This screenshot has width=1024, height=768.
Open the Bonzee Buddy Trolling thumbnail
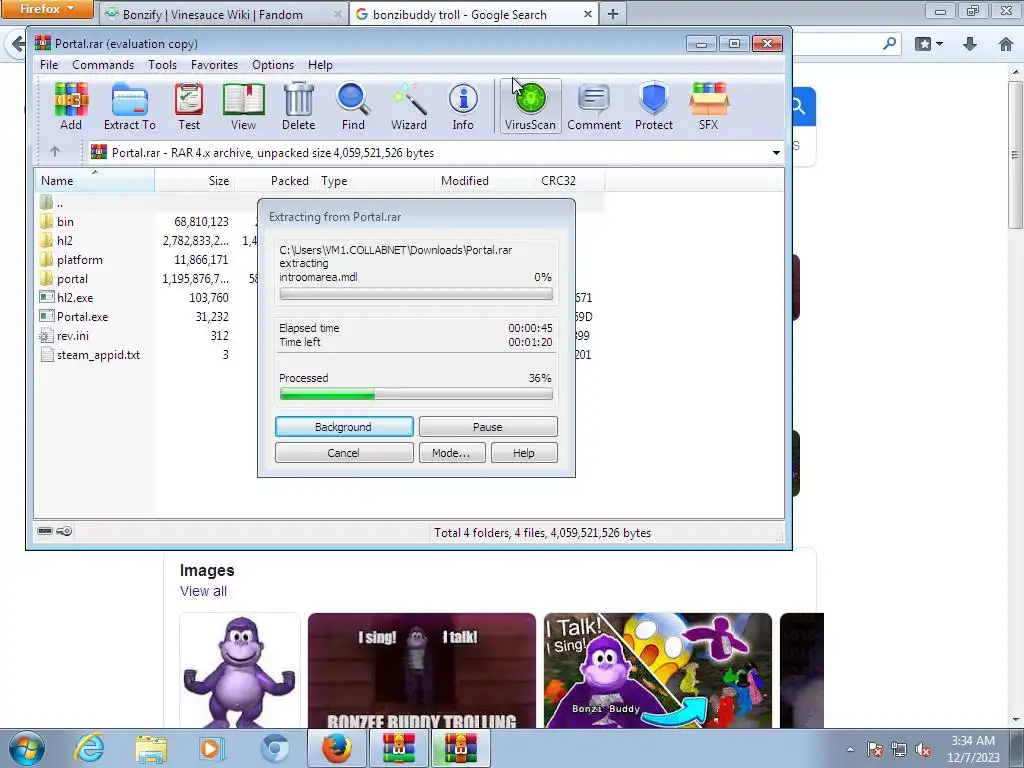click(421, 671)
